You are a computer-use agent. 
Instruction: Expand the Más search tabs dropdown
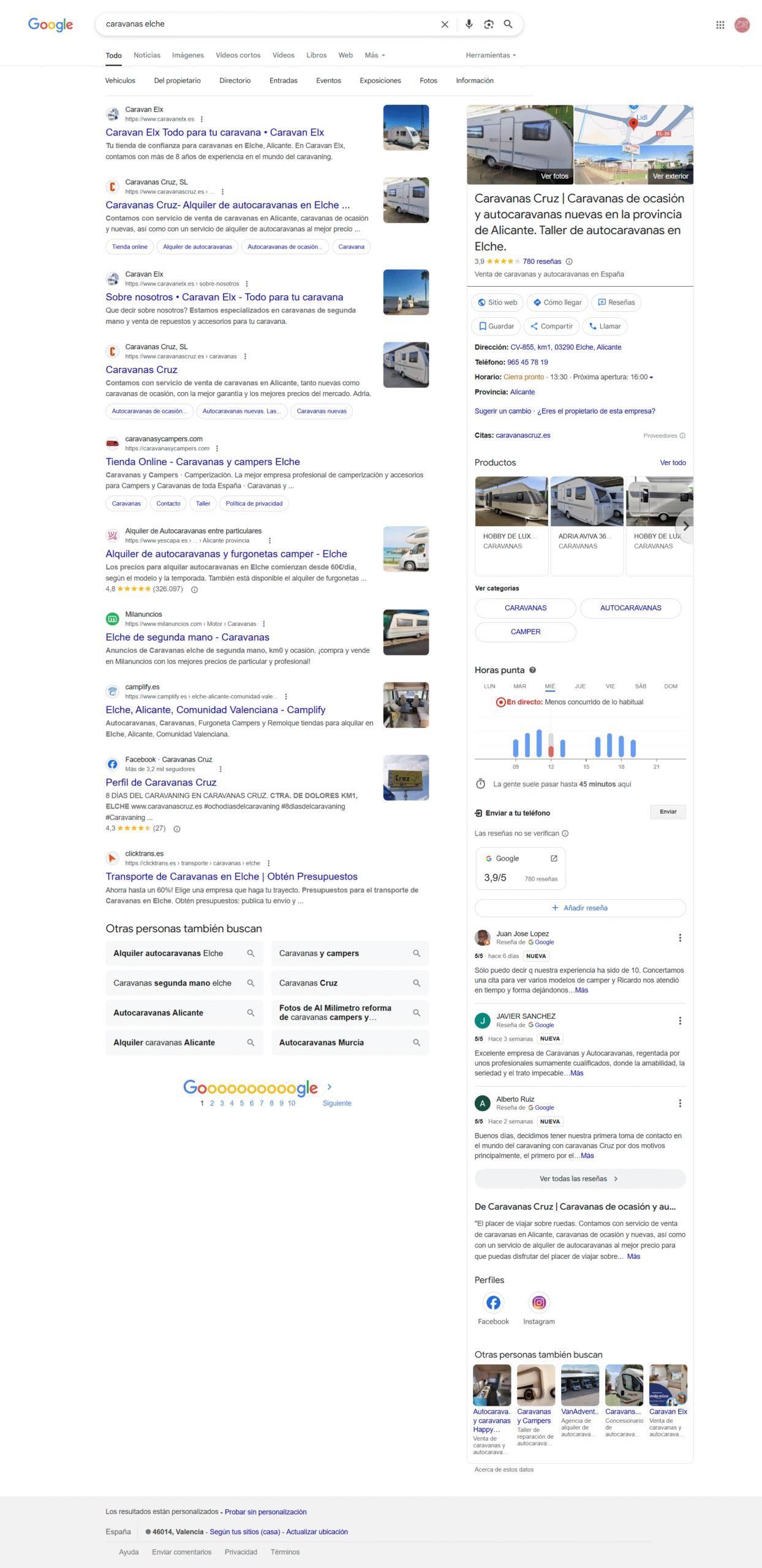[x=375, y=55]
